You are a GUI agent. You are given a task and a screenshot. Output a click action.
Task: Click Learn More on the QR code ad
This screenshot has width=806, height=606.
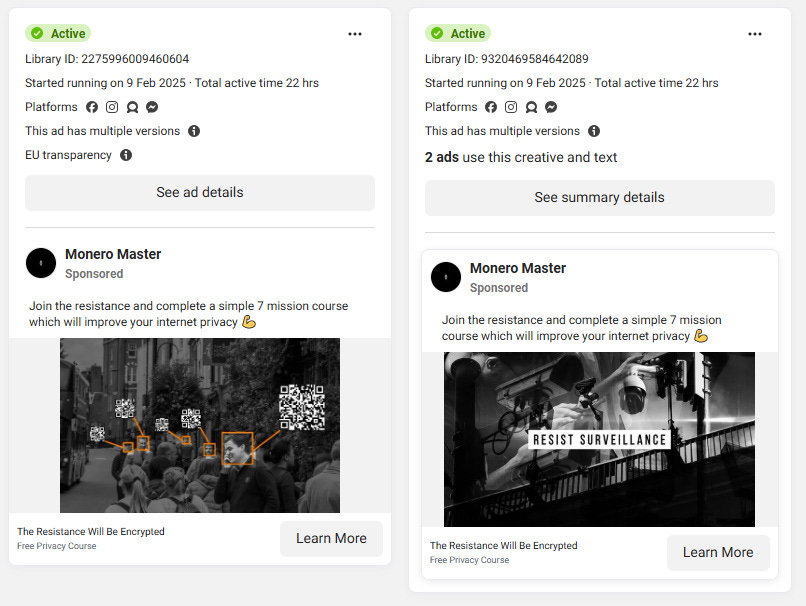(331, 539)
